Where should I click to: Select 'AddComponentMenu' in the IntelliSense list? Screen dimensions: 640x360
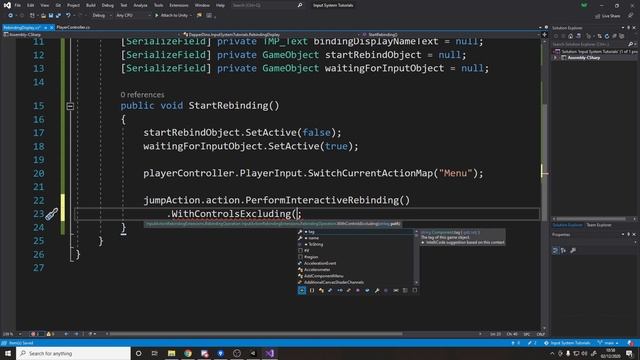[355, 276]
